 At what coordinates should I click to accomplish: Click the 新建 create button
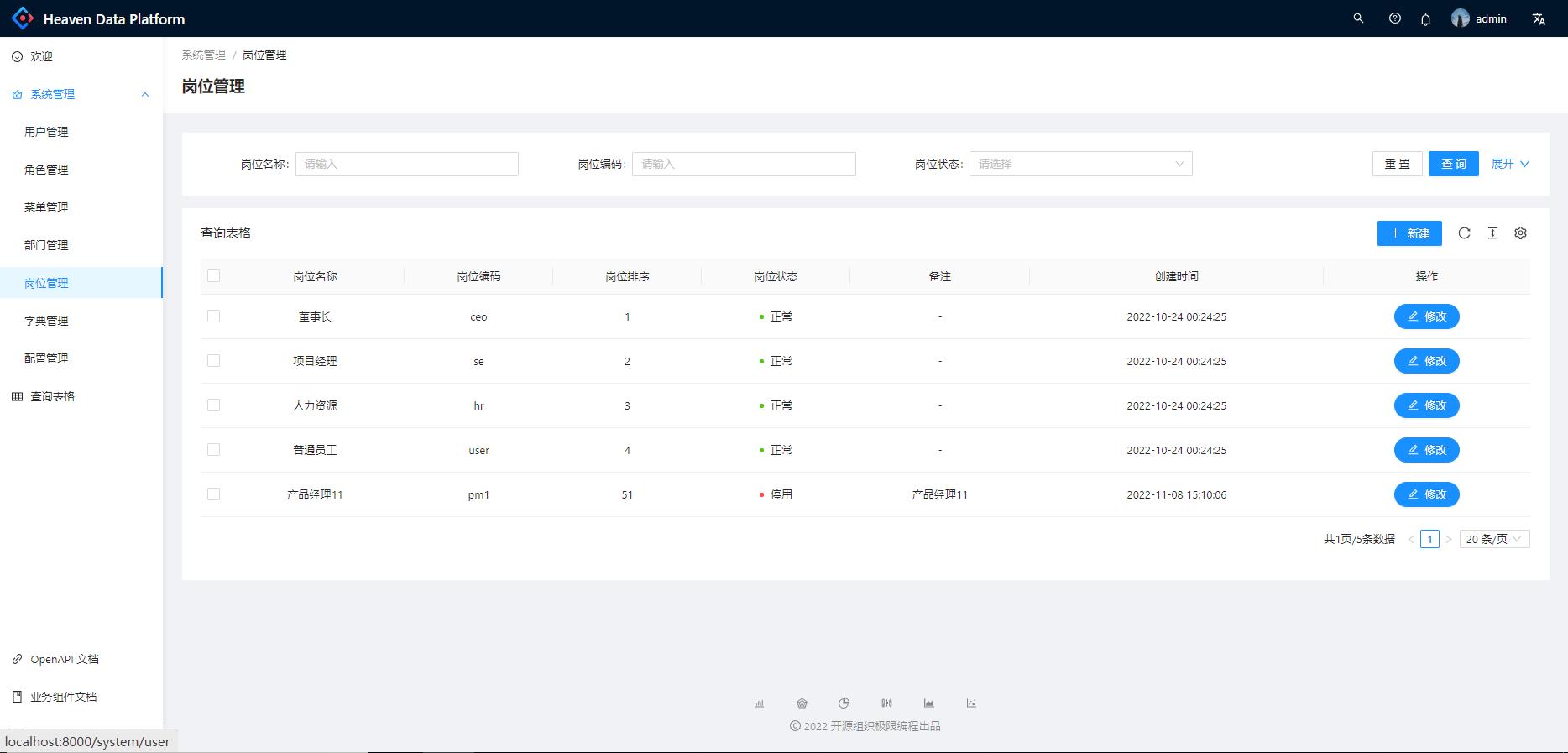coord(1409,233)
